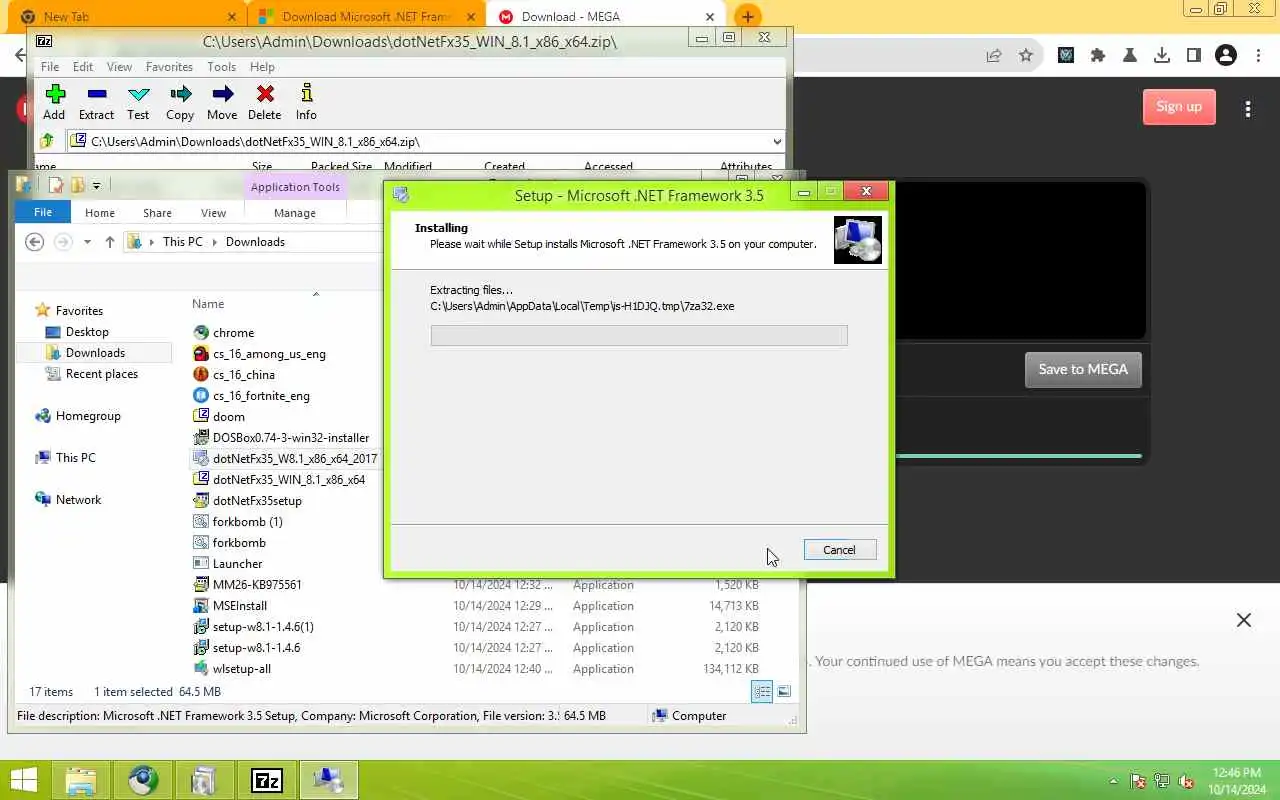Go up one folder in 7-Zip

point(46,141)
